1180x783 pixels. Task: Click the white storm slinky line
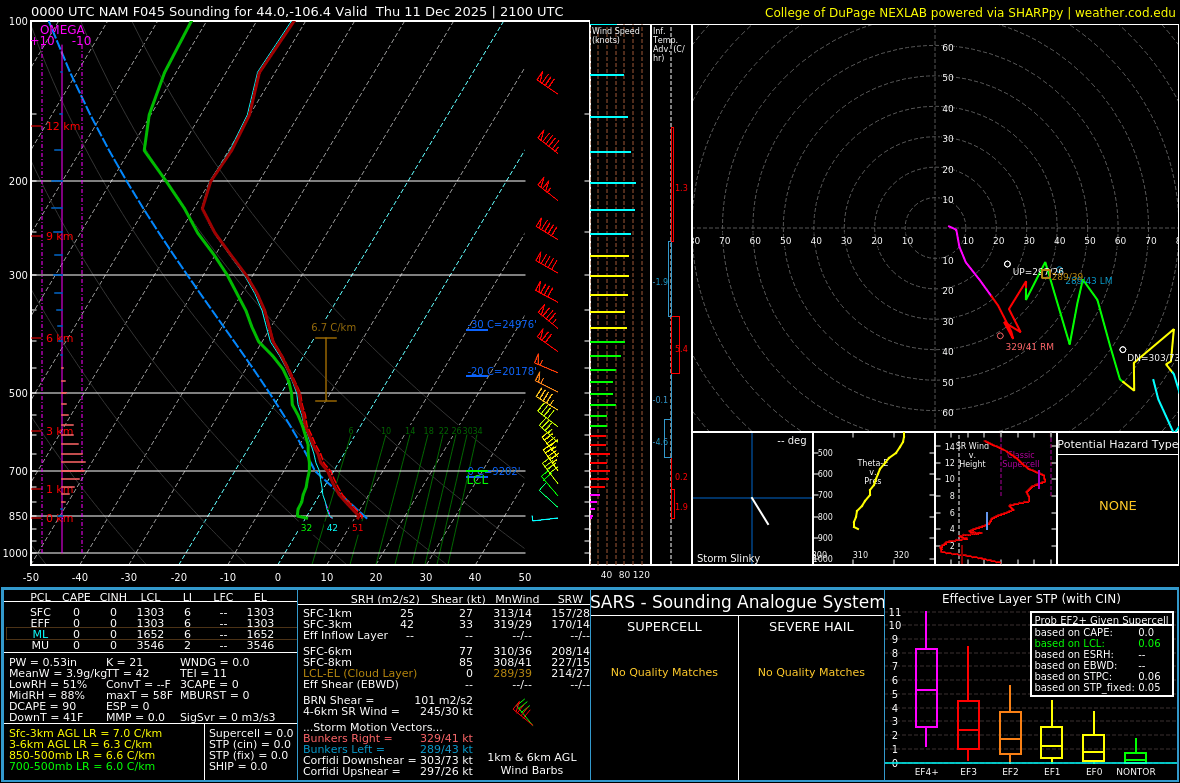pyautogui.click(x=760, y=511)
